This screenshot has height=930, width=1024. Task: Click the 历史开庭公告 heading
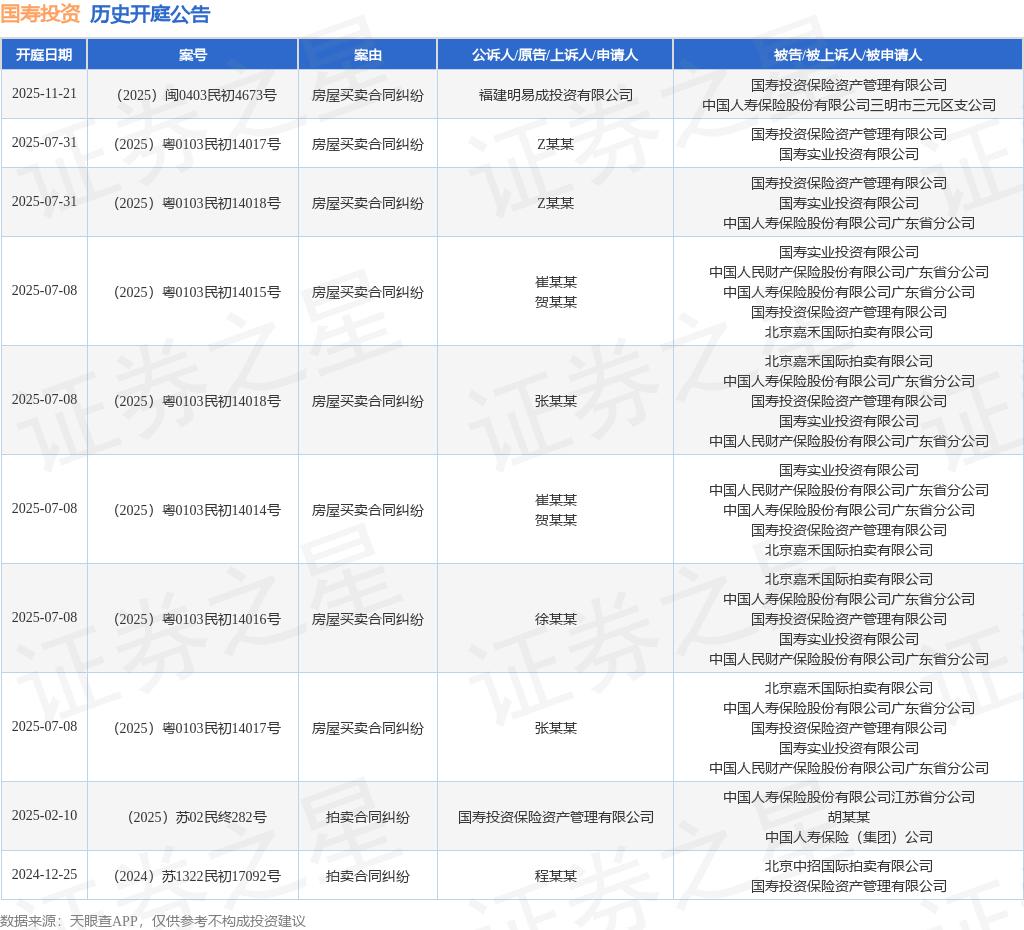click(150, 14)
